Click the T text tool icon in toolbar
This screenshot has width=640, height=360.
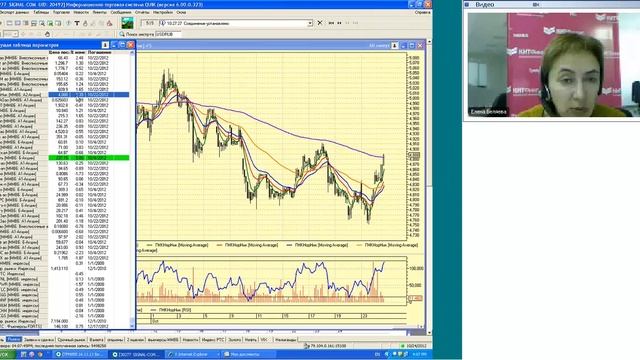(x=77, y=23)
